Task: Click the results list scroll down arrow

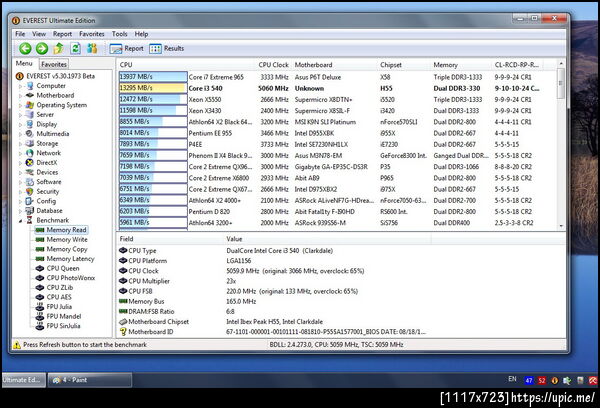Action: pos(561,226)
